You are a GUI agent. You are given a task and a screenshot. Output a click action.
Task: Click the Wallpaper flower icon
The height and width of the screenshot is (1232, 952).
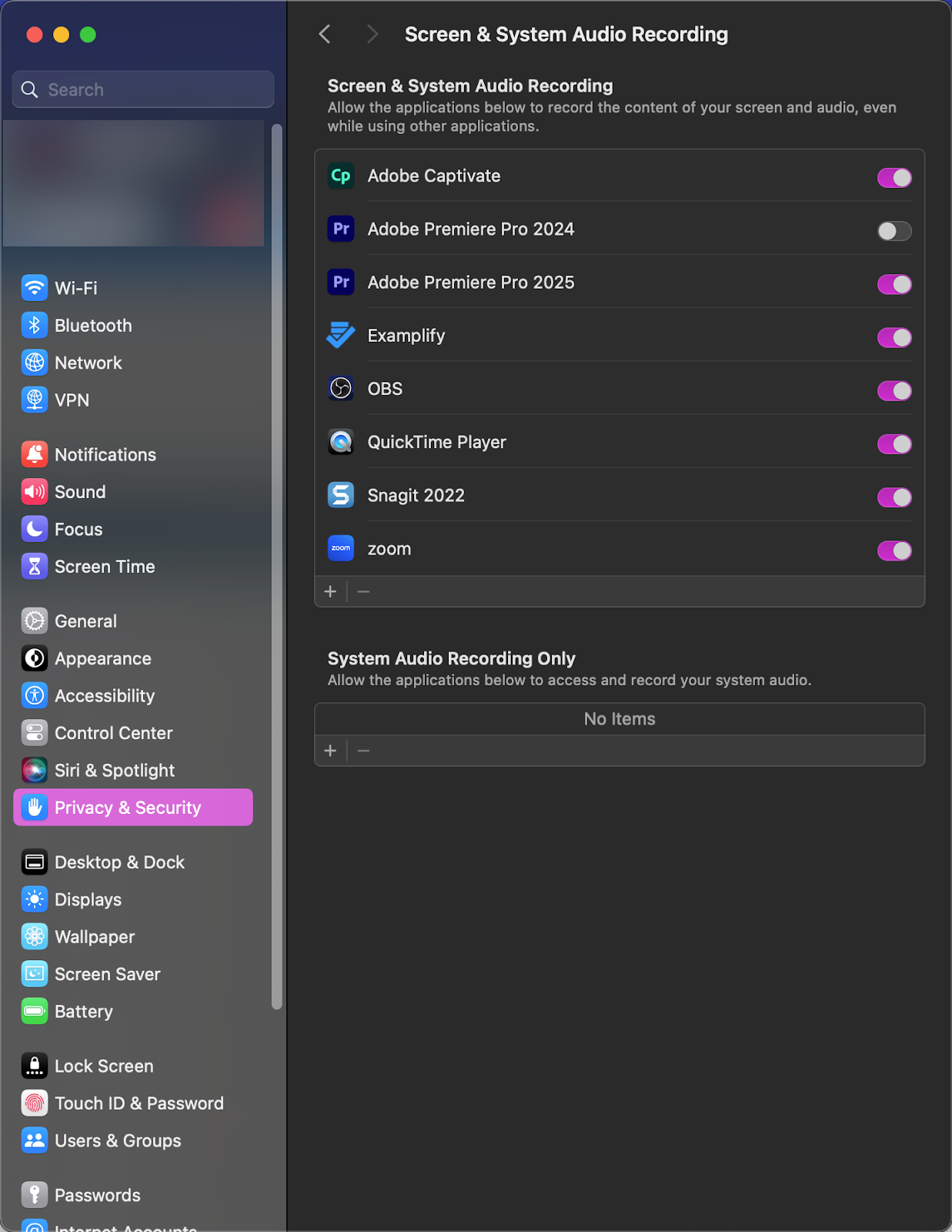[x=35, y=936]
